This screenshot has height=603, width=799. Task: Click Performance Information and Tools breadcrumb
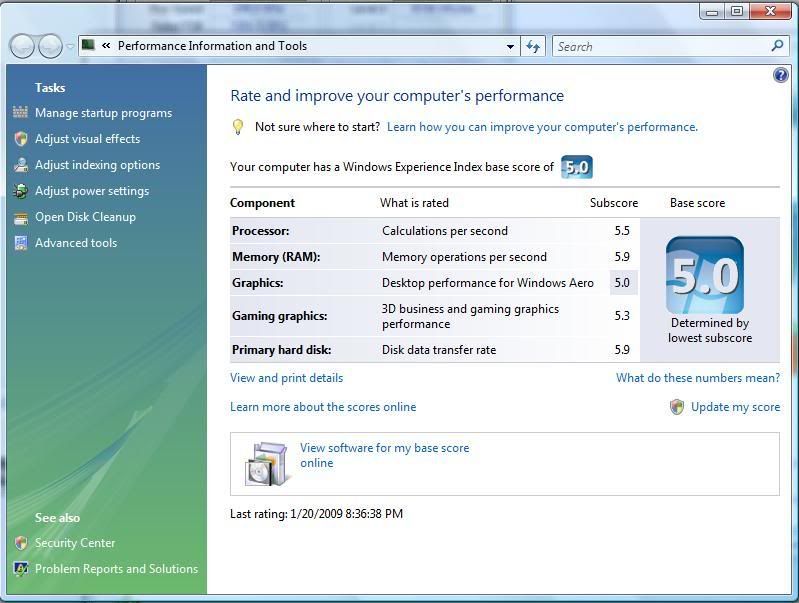[x=212, y=46]
